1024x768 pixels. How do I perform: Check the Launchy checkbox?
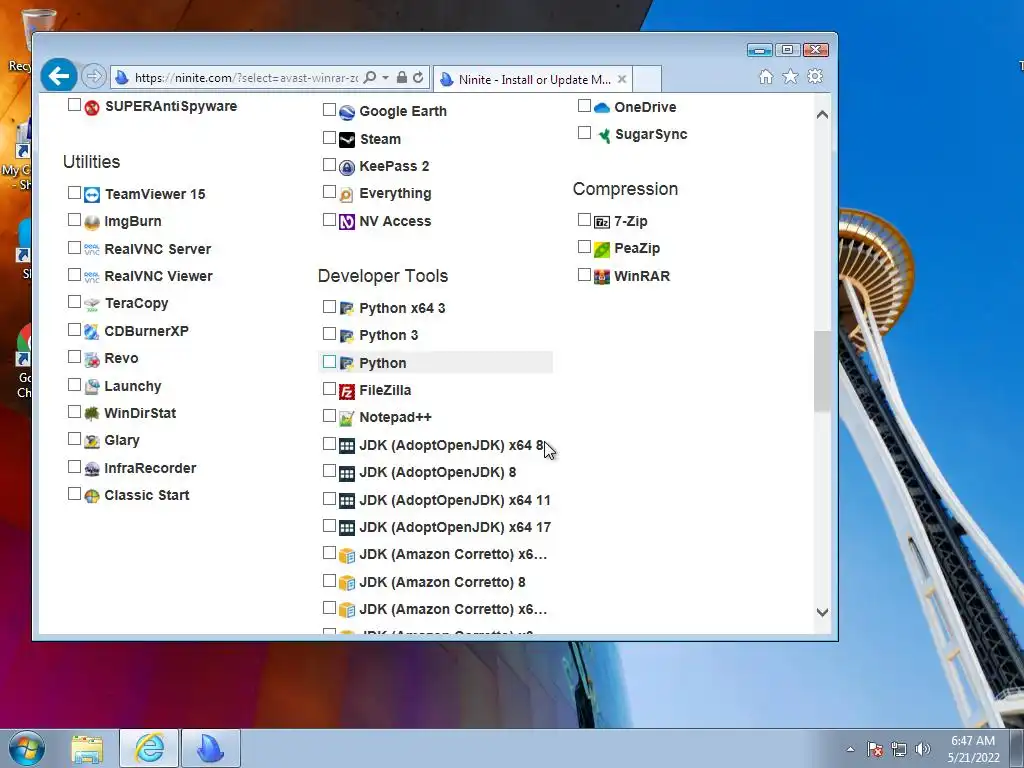[74, 385]
